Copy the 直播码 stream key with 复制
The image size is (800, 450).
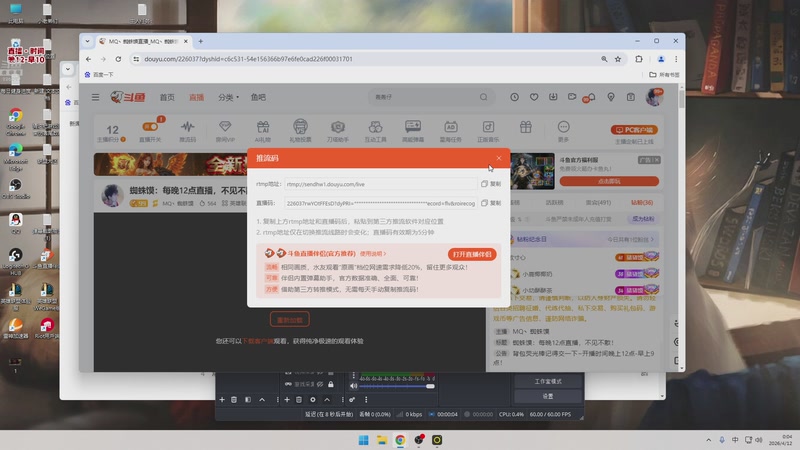point(491,203)
